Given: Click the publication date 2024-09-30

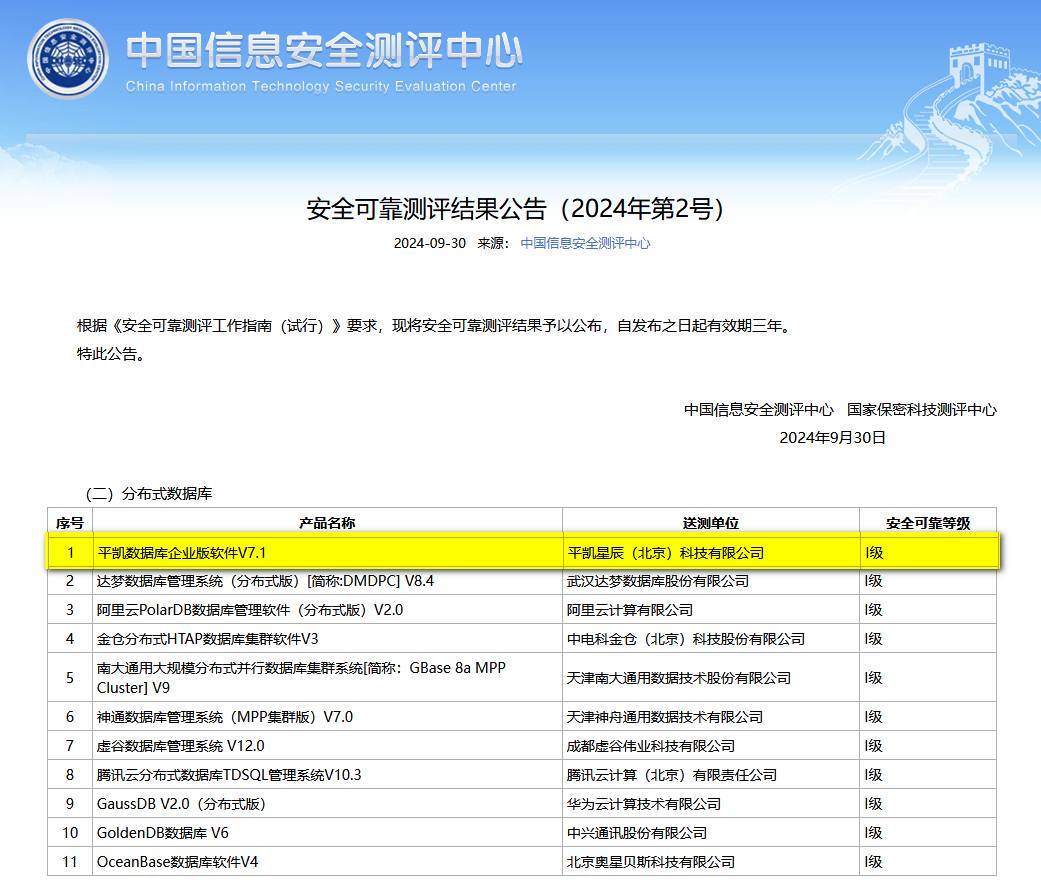Looking at the screenshot, I should pos(430,244).
